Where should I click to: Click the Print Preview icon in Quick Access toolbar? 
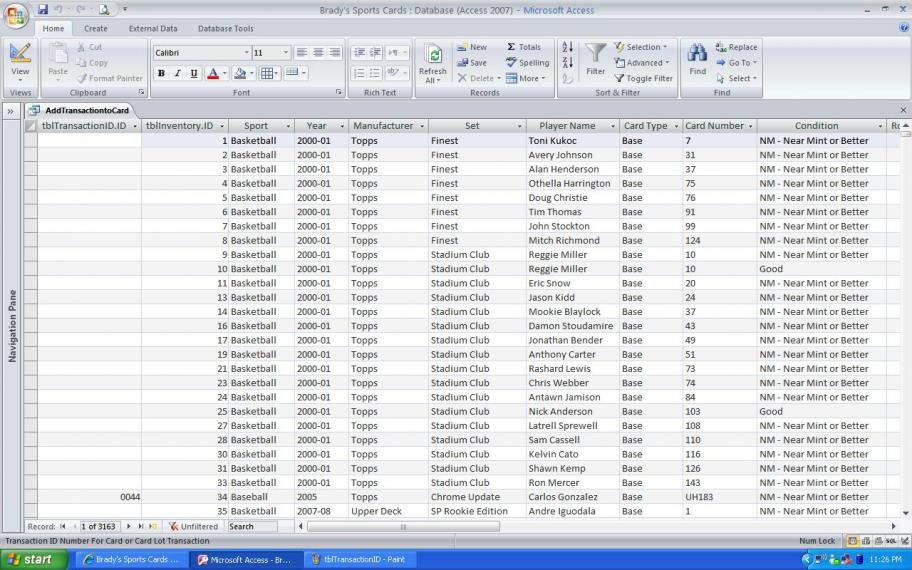[104, 9]
